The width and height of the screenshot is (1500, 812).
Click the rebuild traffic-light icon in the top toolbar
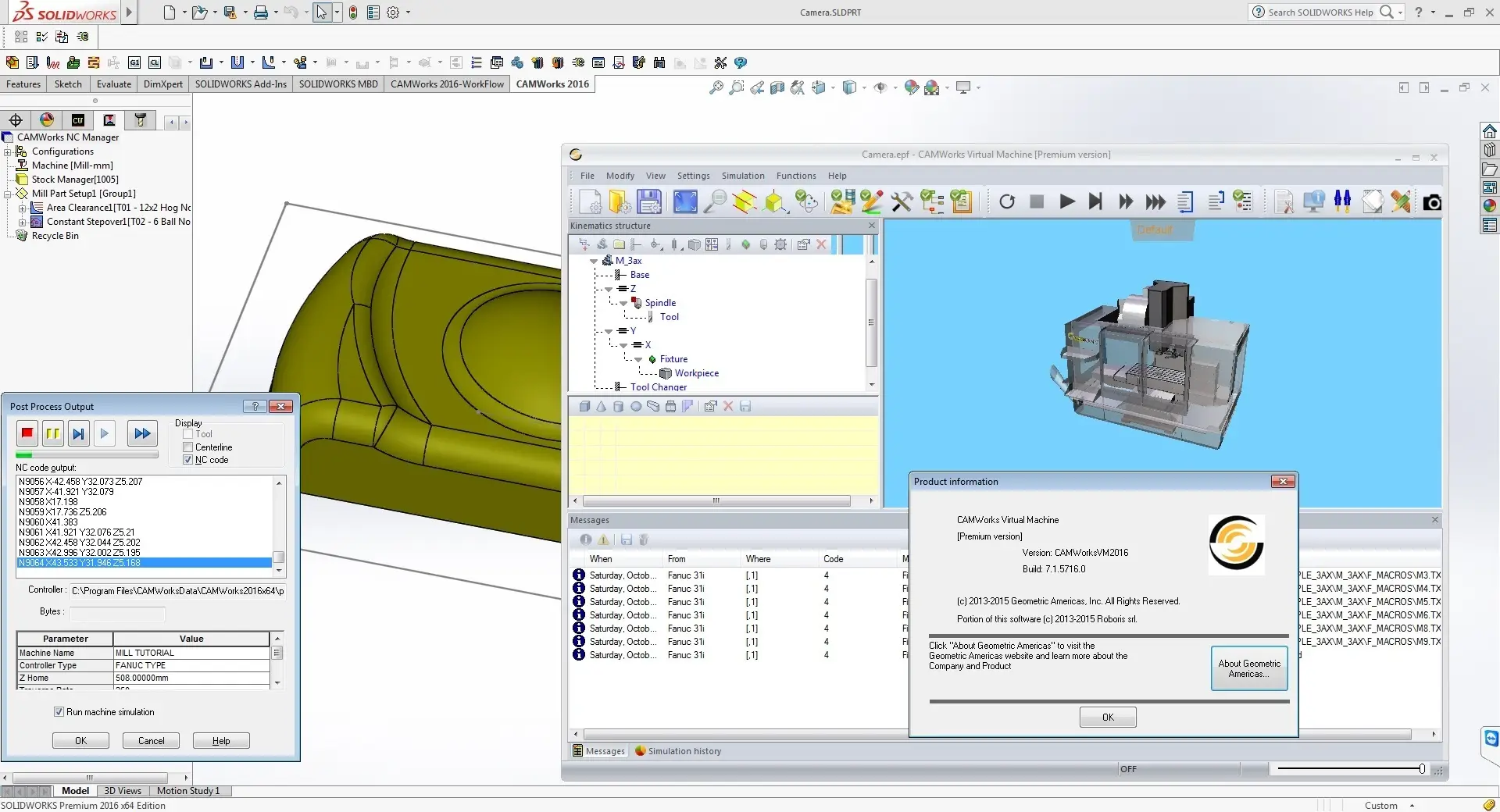353,12
